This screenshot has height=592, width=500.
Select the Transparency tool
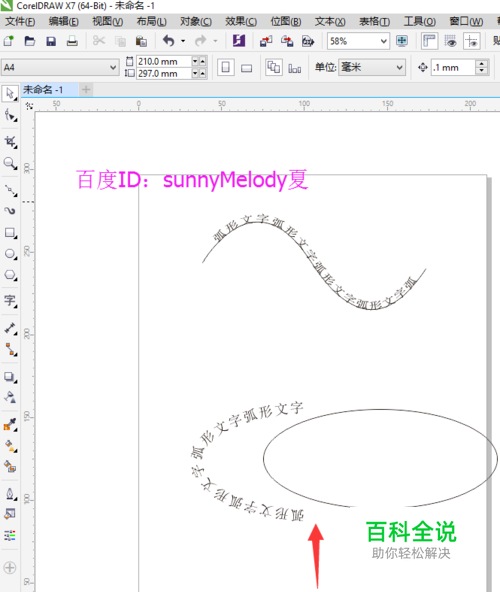pos(10,397)
